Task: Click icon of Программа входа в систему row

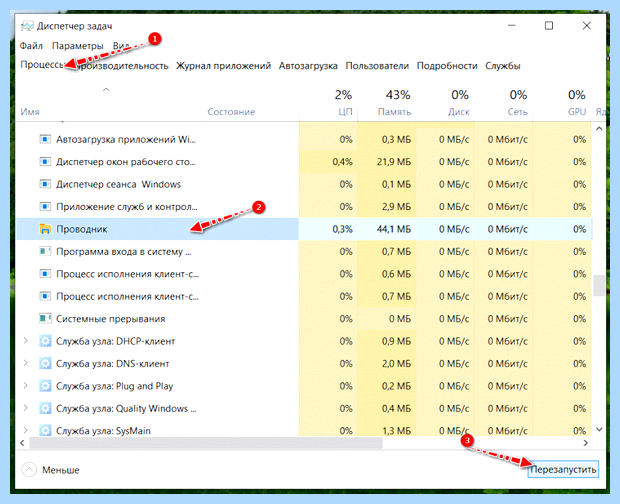Action: click(45, 251)
